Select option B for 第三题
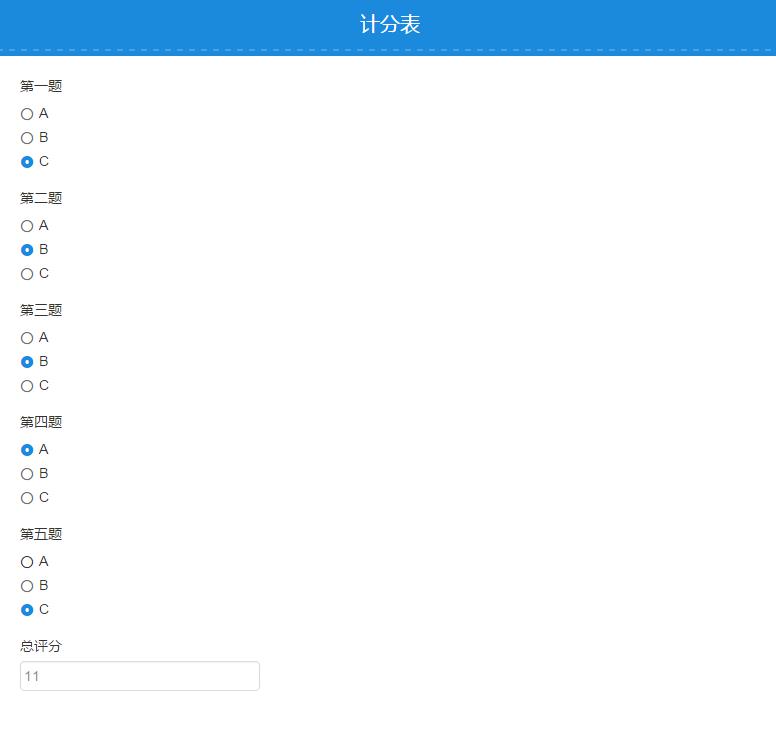The image size is (776, 753). 27,362
